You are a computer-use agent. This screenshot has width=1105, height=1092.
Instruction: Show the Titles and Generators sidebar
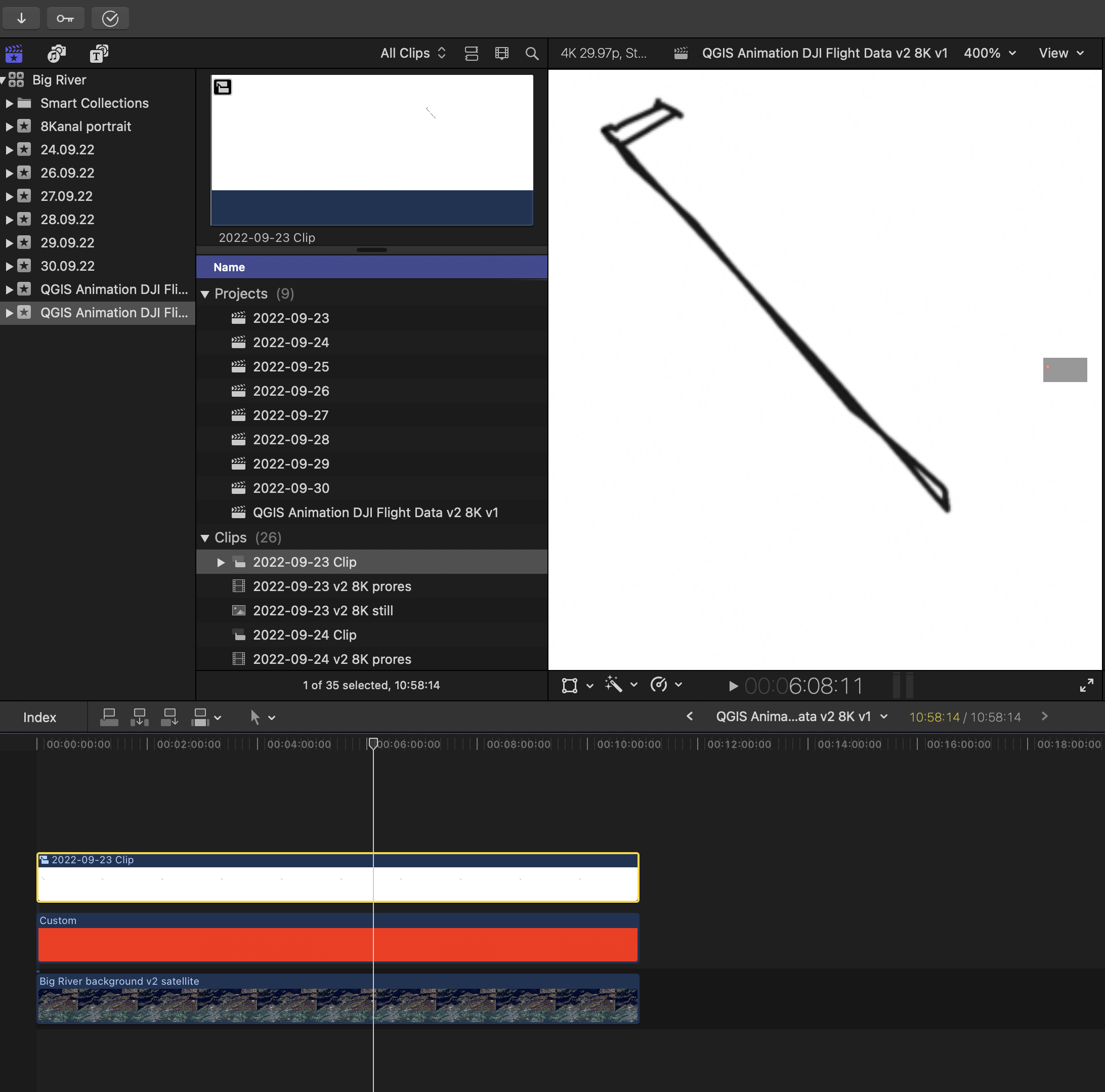pos(99,54)
